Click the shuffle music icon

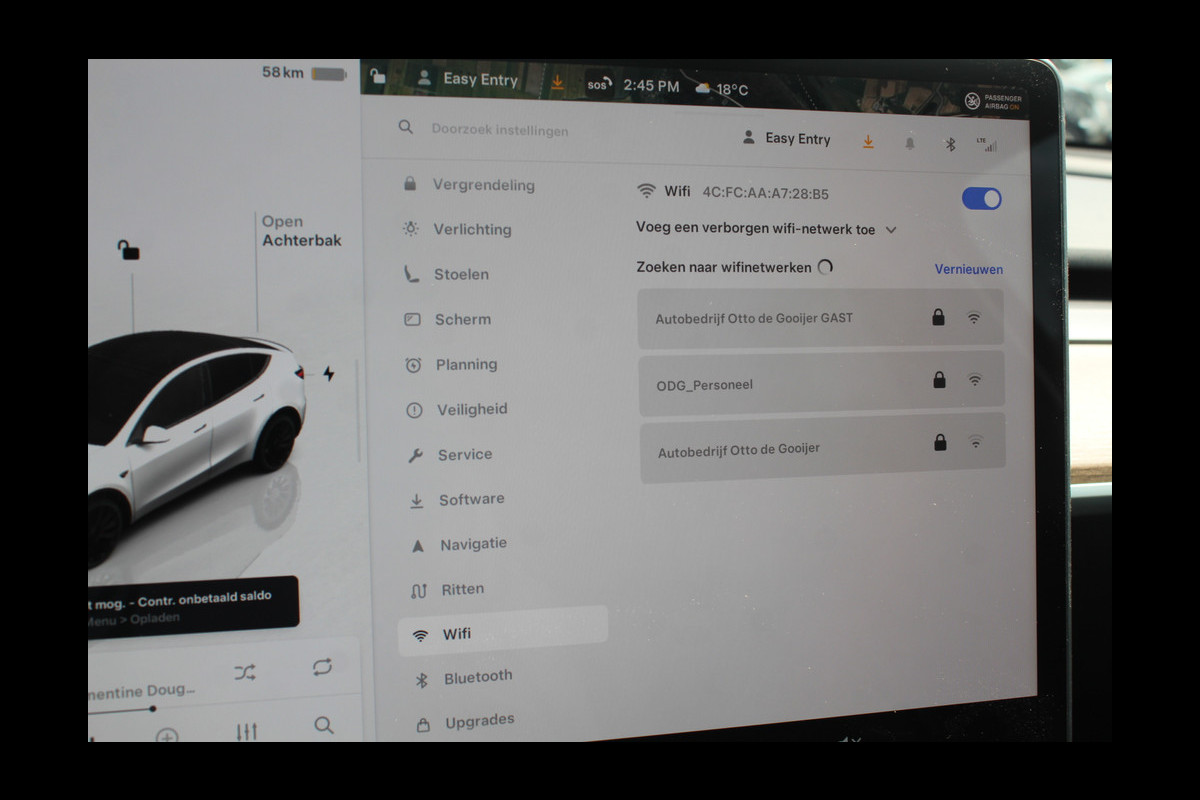[245, 672]
